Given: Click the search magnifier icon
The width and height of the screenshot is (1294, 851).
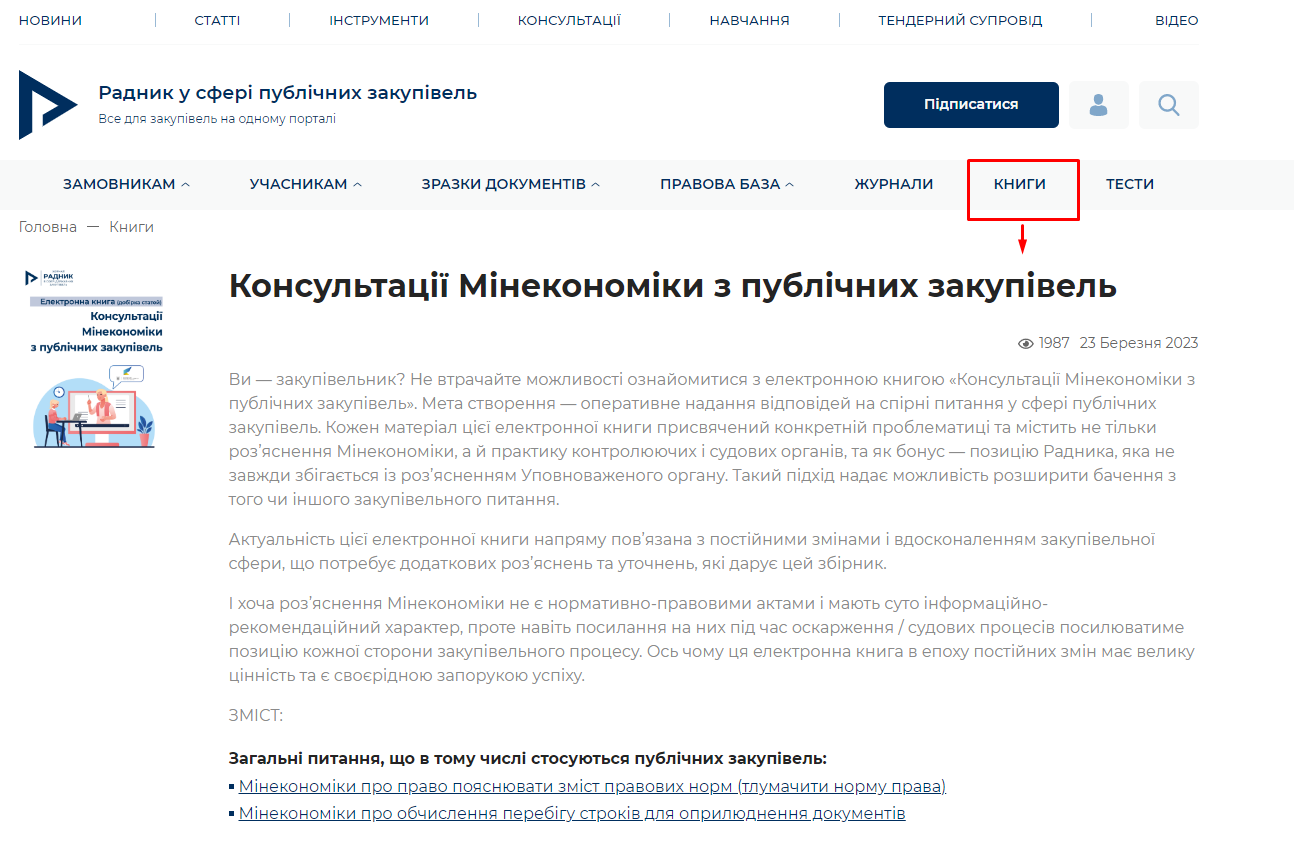Looking at the screenshot, I should (x=1168, y=105).
